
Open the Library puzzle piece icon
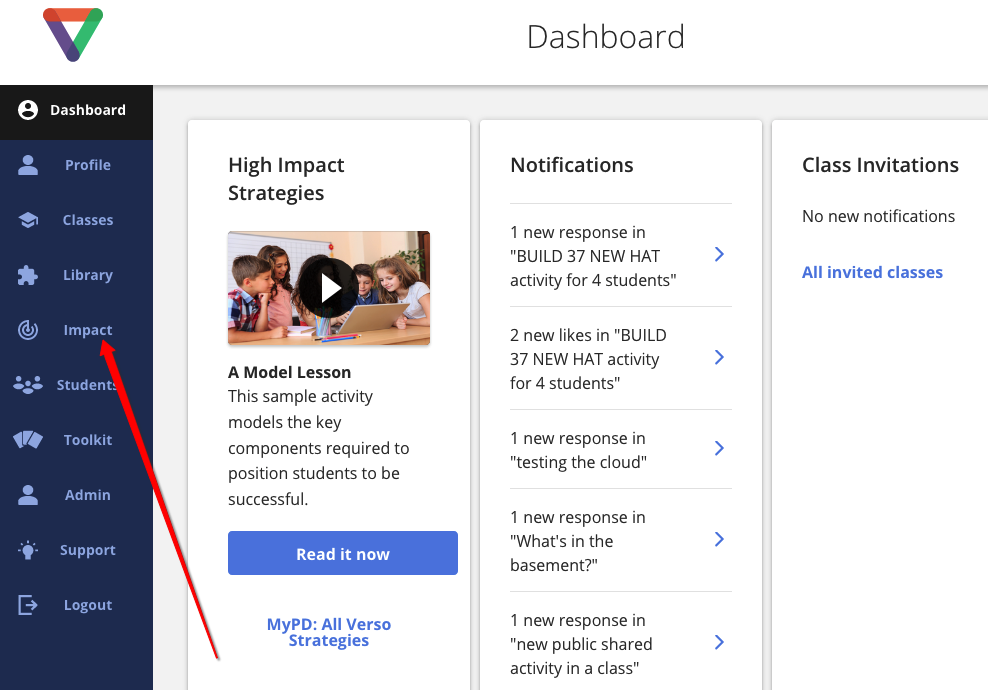[x=28, y=275]
